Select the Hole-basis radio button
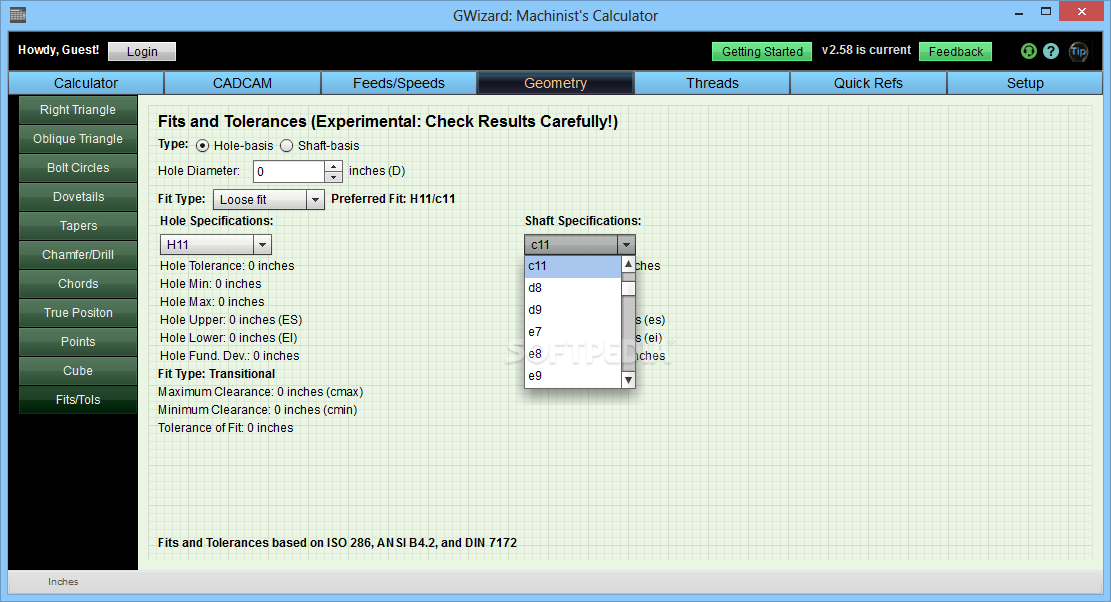 (x=203, y=146)
